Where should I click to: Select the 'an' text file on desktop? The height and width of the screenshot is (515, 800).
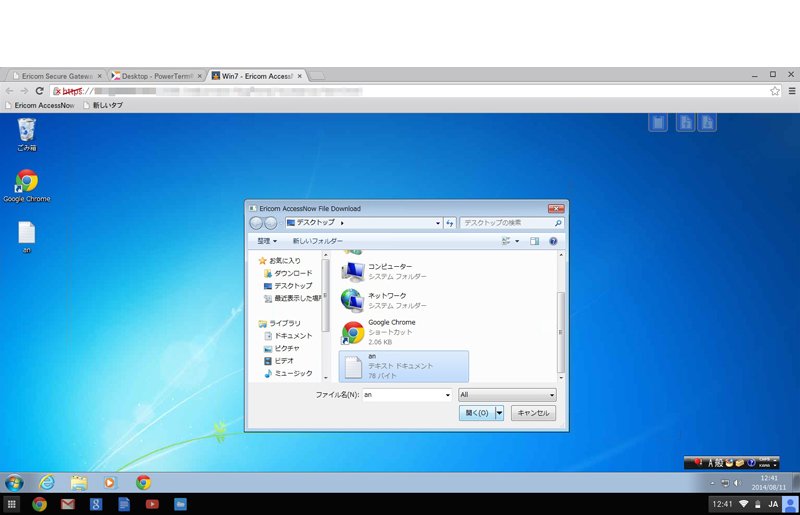click(27, 236)
